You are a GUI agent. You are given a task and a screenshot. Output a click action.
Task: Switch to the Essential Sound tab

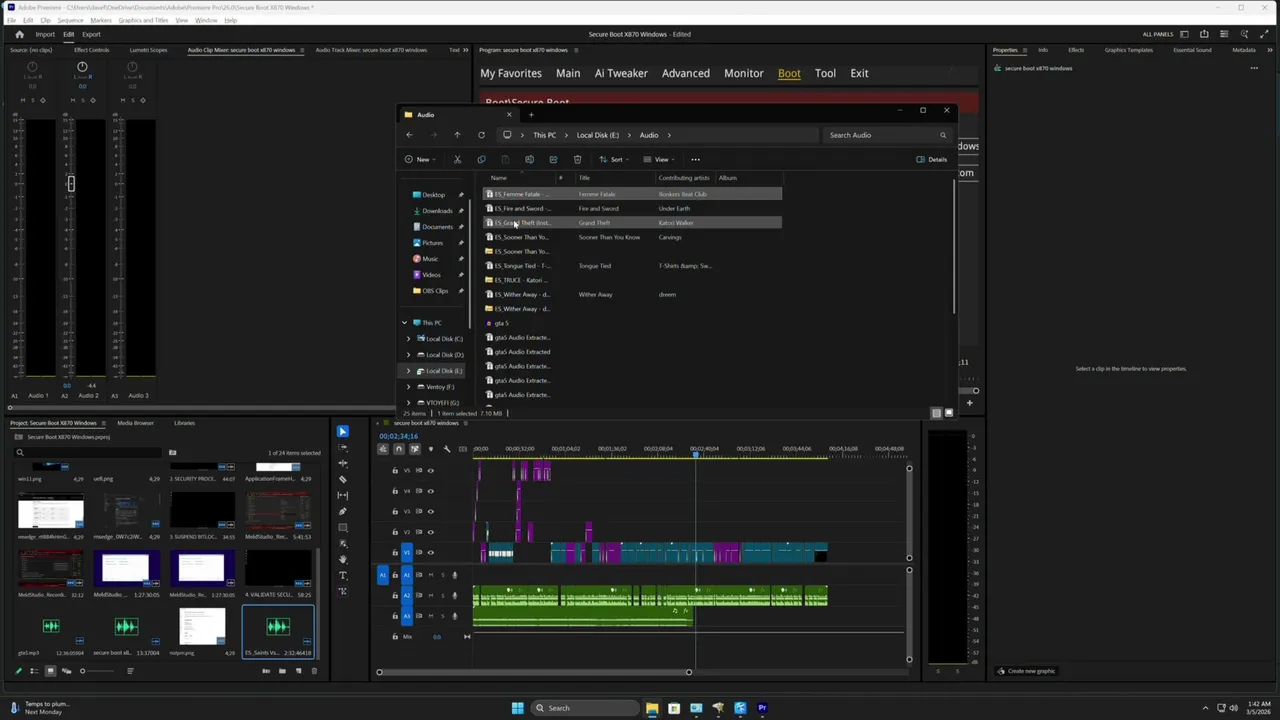click(1191, 50)
